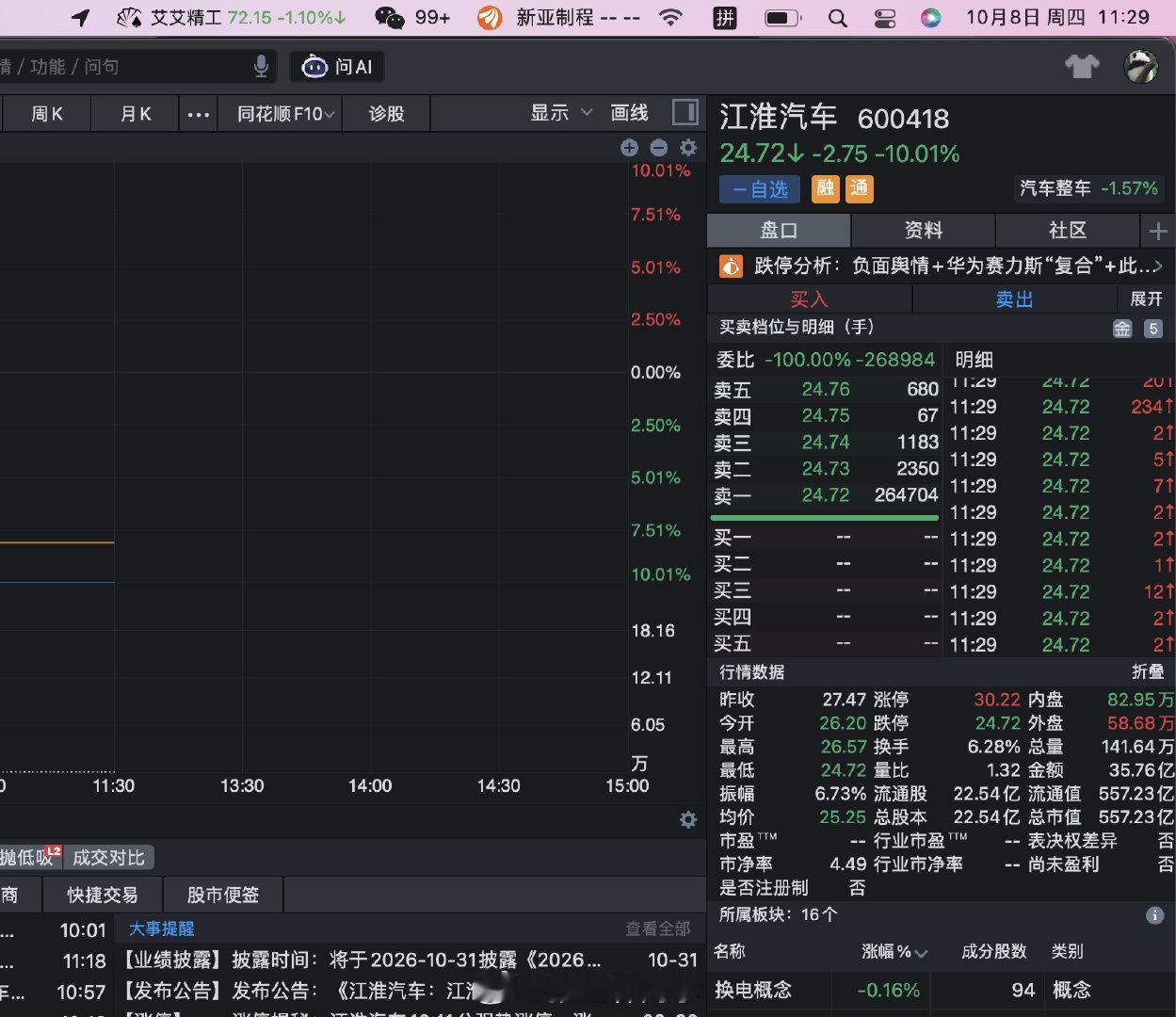Image resolution: width=1176 pixels, height=1017 pixels.
Task: Expand the 显示 display dropdown
Action: (561, 113)
